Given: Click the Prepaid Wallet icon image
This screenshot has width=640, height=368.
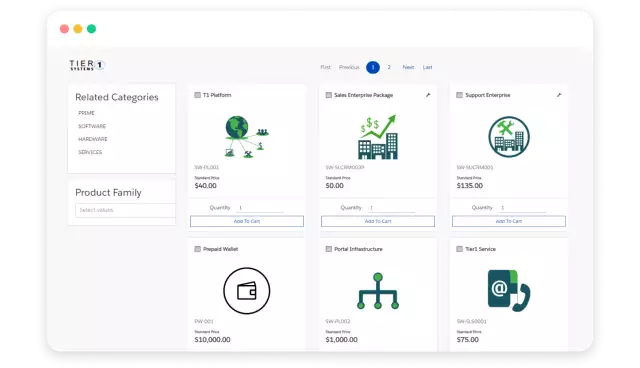Looking at the screenshot, I should 247,291.
